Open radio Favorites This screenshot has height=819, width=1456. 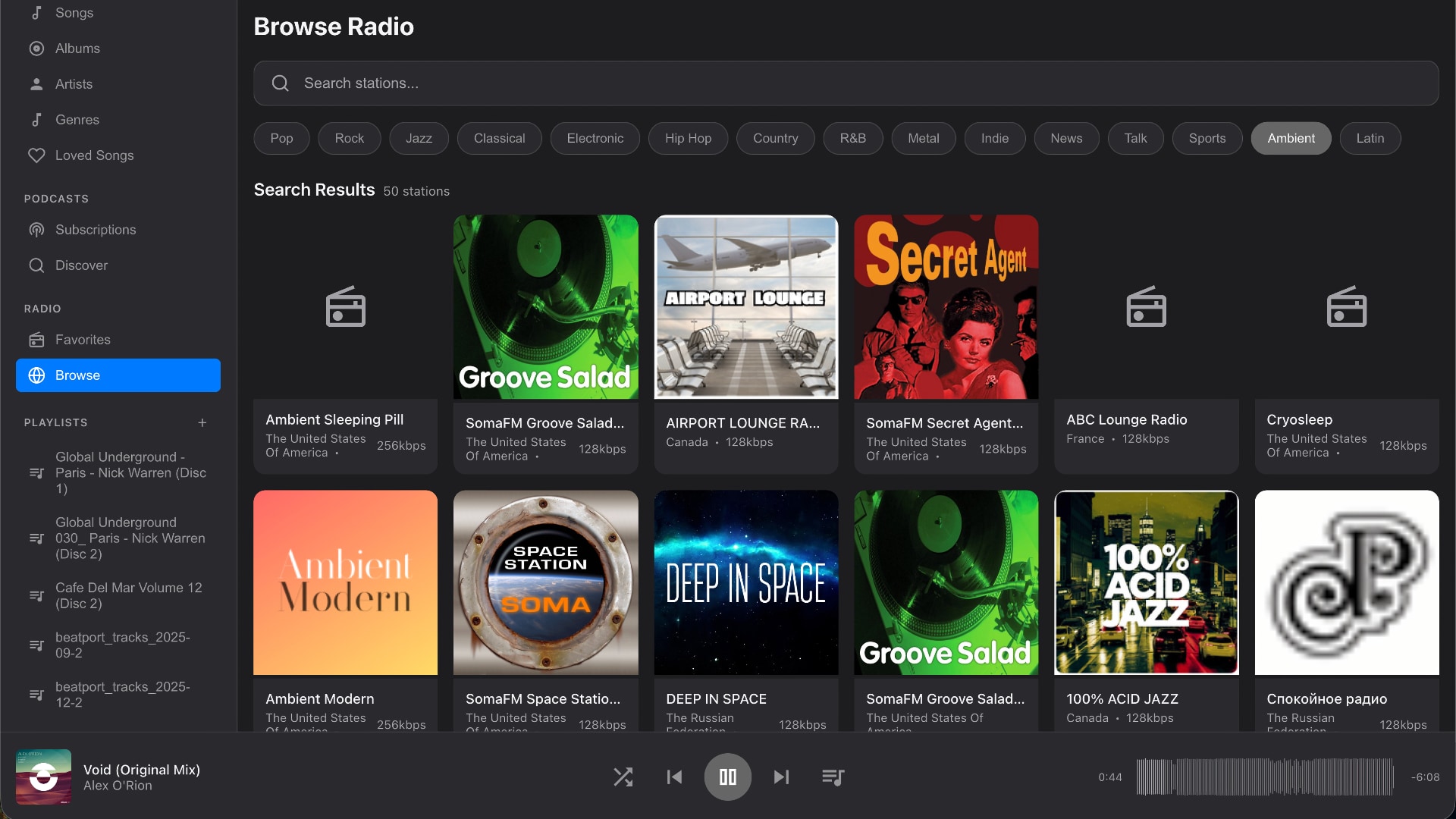pos(118,340)
